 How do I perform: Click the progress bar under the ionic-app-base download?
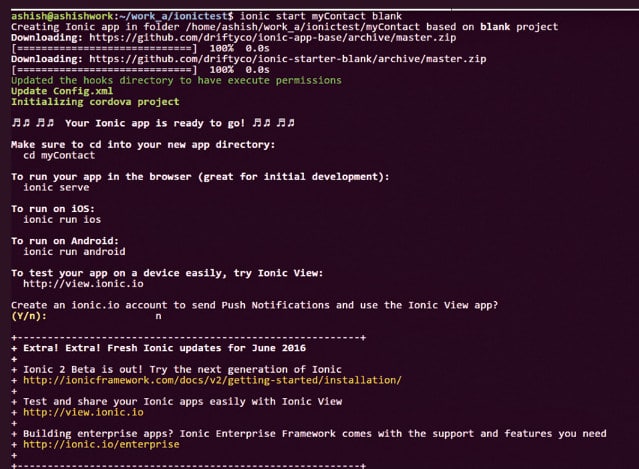tap(102, 48)
